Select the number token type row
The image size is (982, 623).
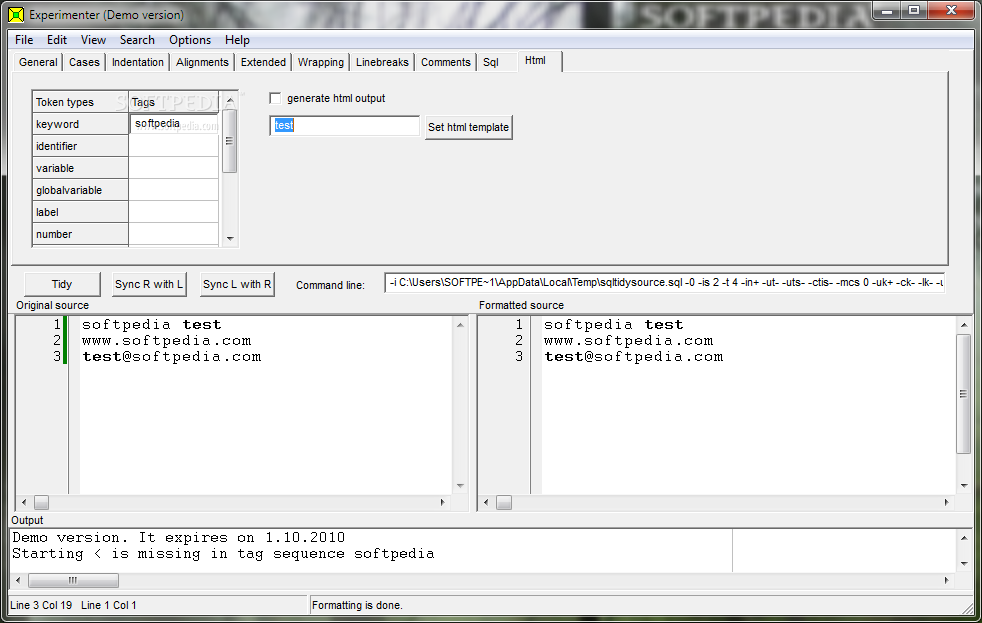click(x=80, y=234)
